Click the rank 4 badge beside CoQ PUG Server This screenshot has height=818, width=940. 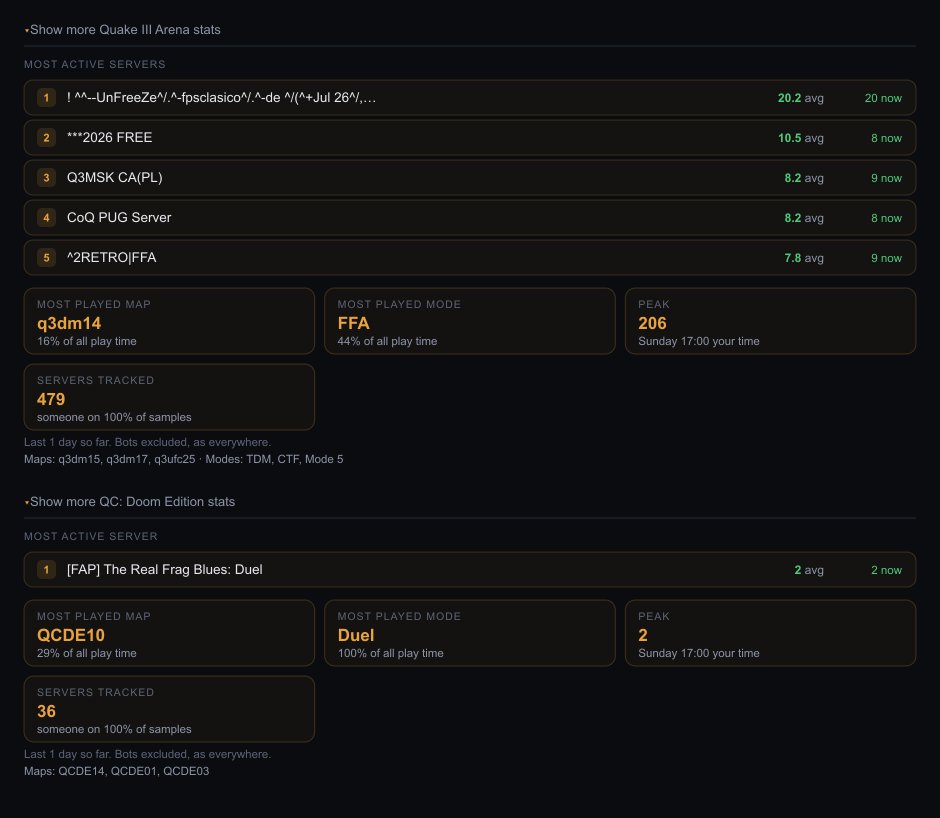click(46, 218)
